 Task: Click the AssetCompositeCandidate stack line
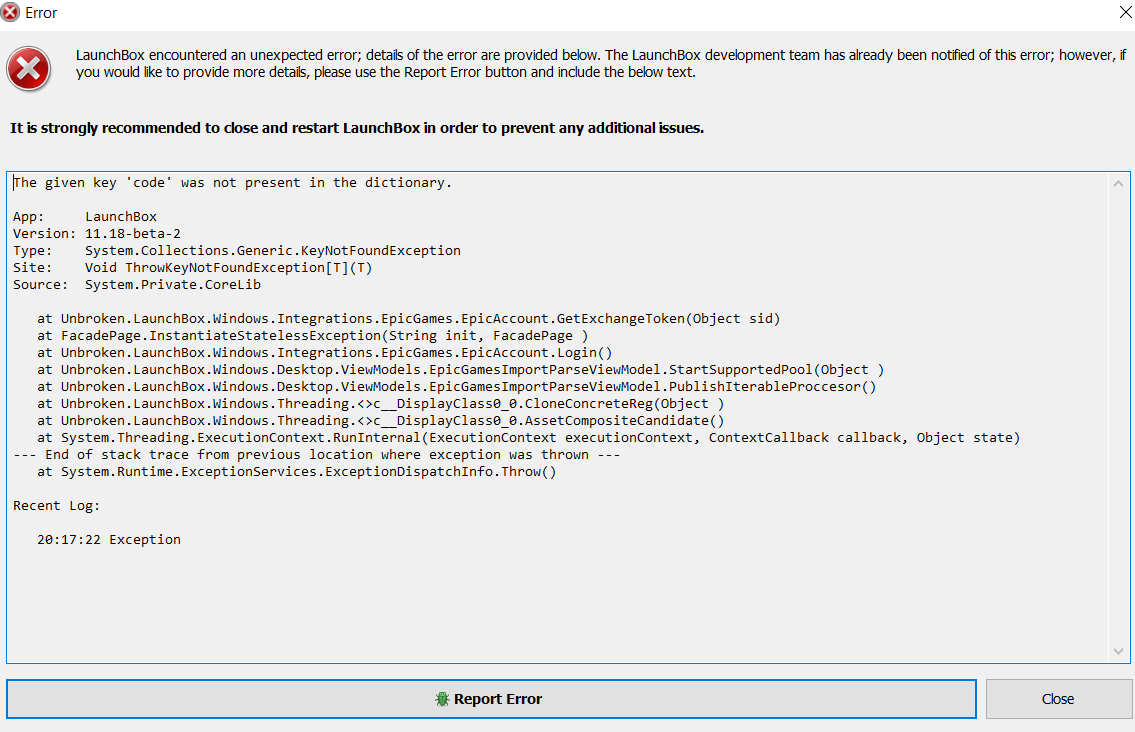coord(381,421)
